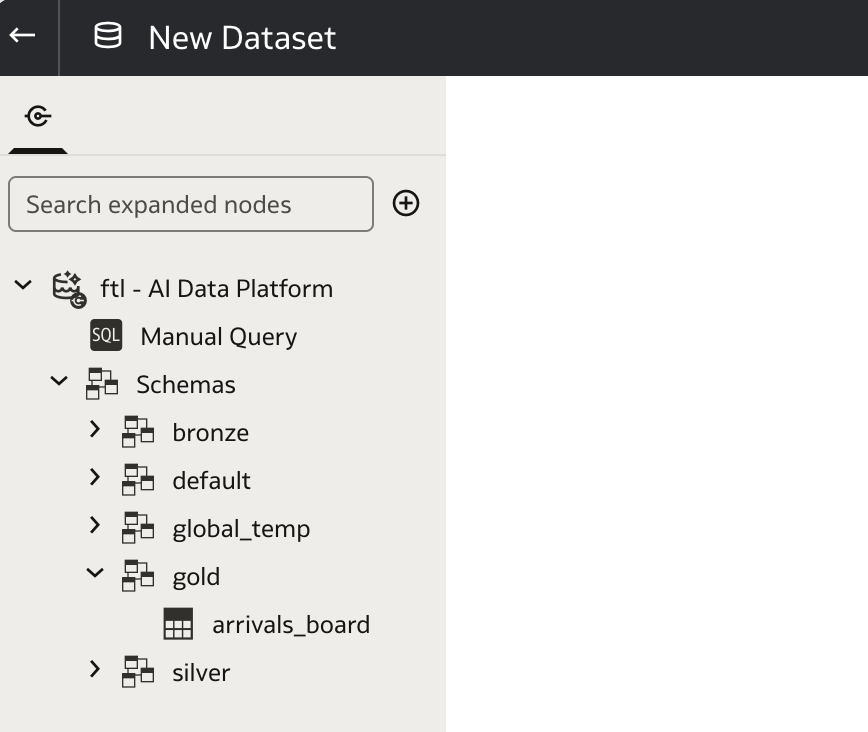Select the default schema name
868x732 pixels.
pyautogui.click(x=211, y=481)
